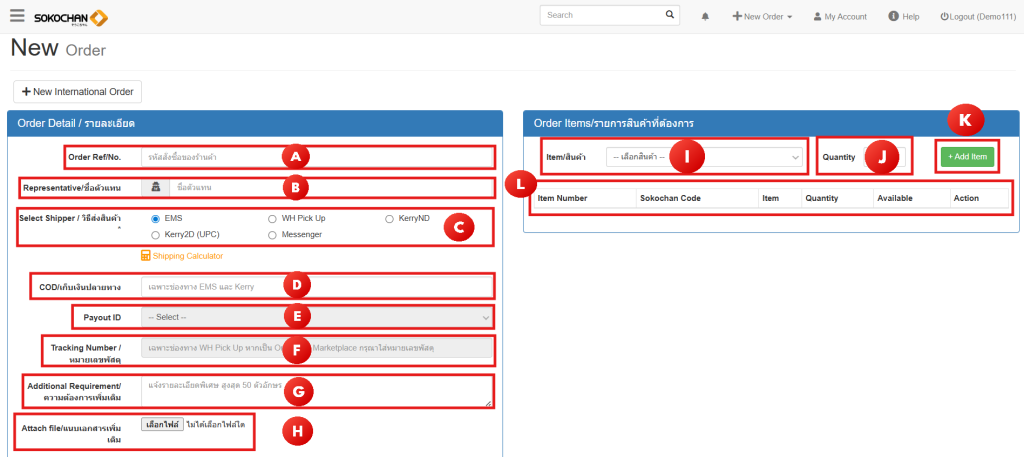Open the New Order dropdown menu
This screenshot has height=457, width=1024.
click(x=762, y=17)
